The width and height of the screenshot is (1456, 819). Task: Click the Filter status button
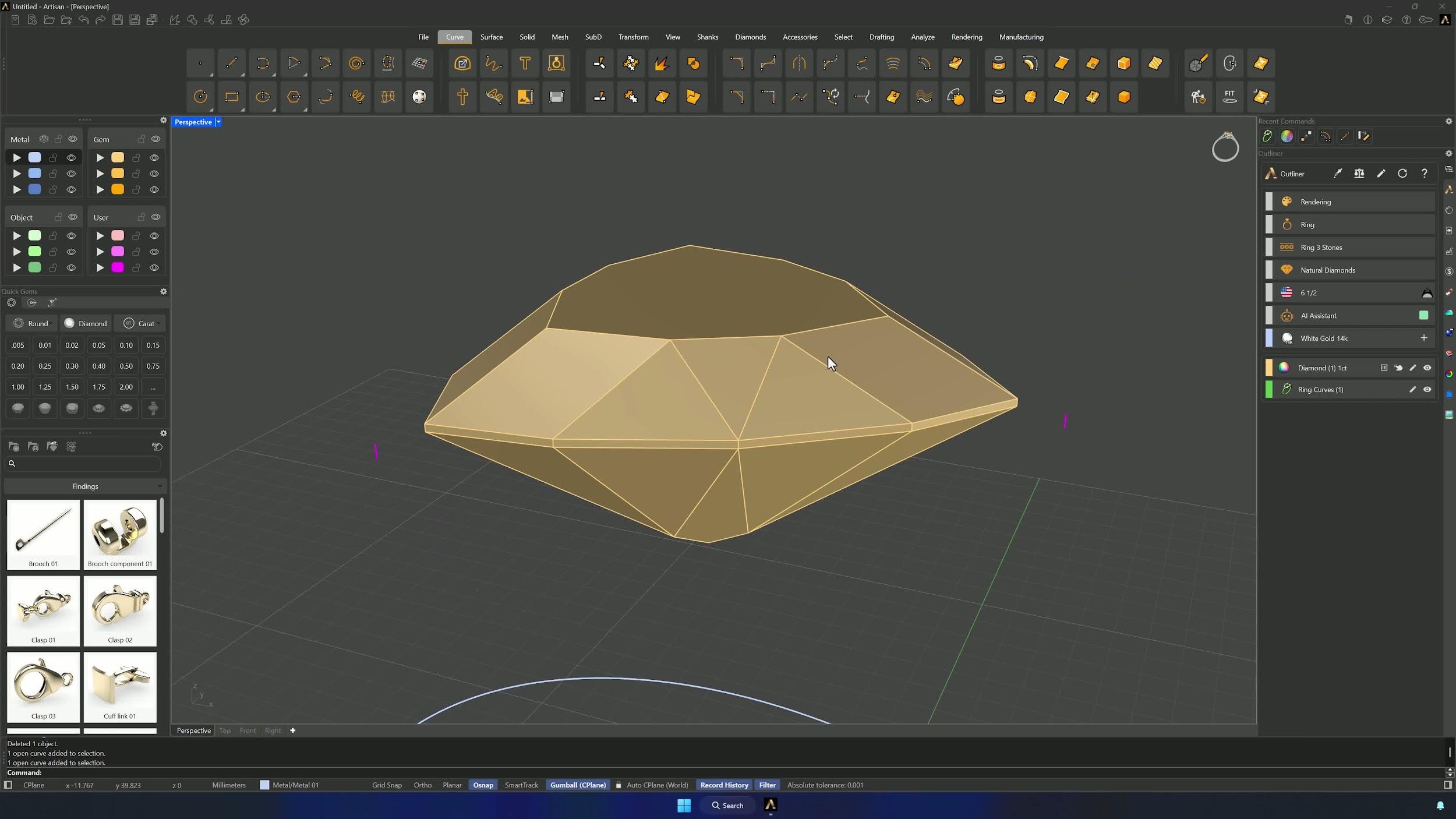coord(767,785)
